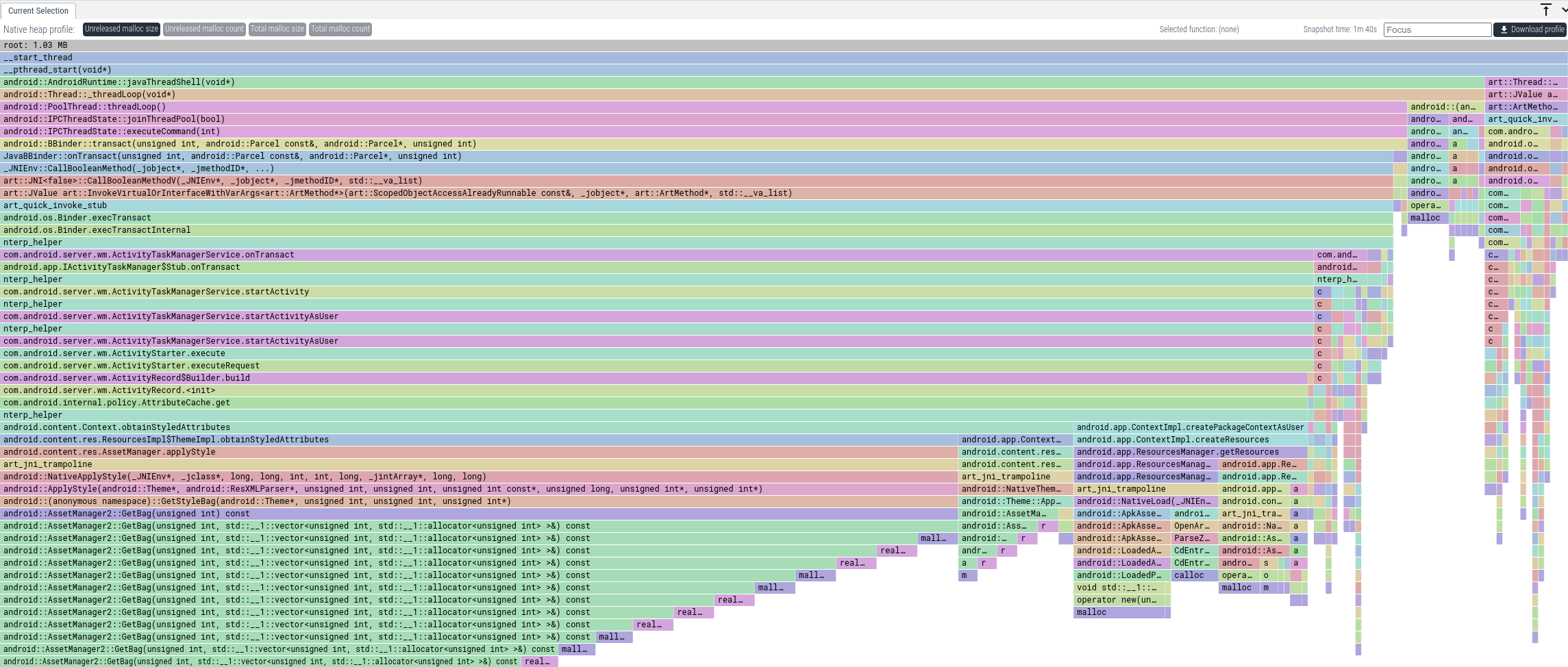Select the art_quick_invoke_stub frame
The width and height of the screenshot is (1568, 667).
point(274,205)
